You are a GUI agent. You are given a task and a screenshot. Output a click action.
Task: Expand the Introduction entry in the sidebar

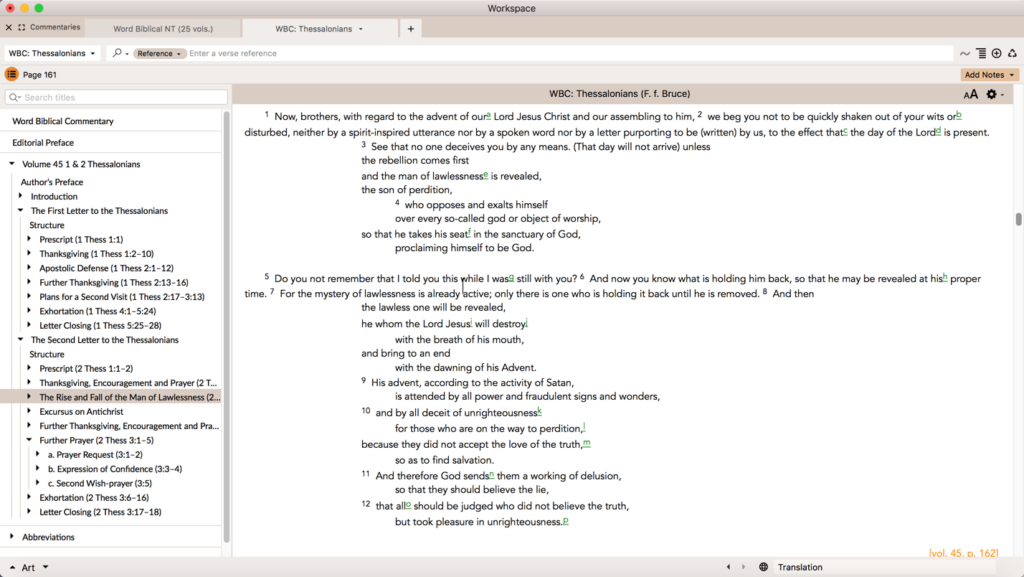tap(18, 196)
